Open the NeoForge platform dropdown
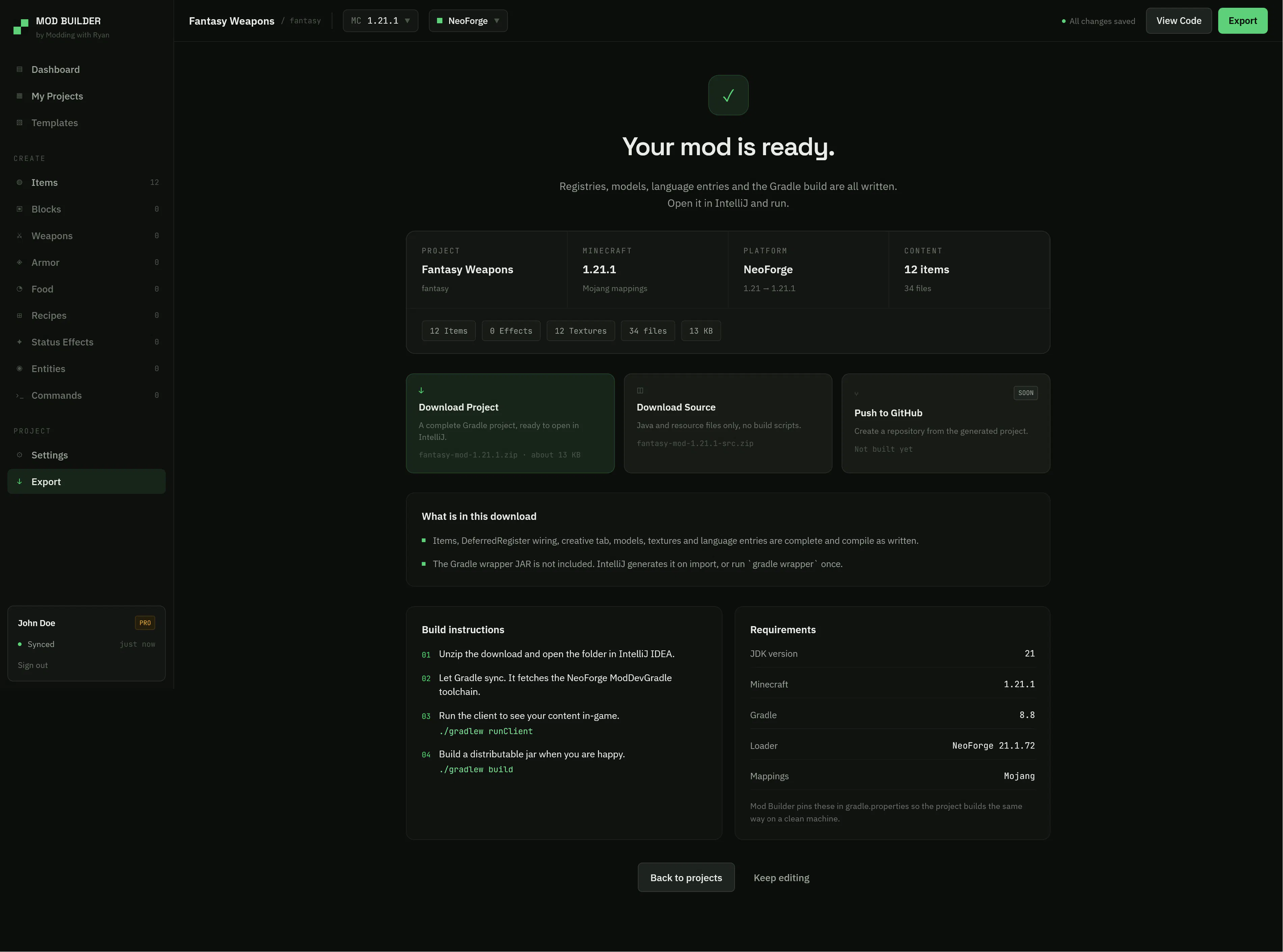Image resolution: width=1283 pixels, height=952 pixels. point(468,21)
